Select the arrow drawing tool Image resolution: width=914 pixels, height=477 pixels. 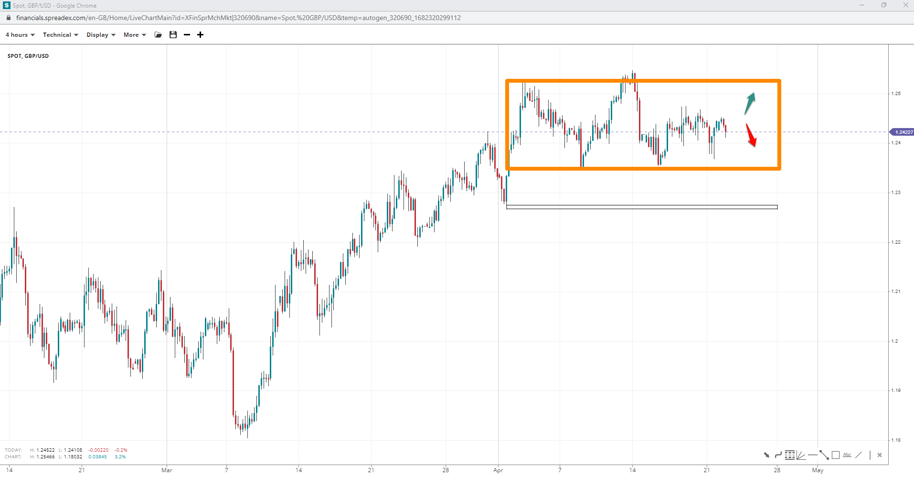click(767, 455)
